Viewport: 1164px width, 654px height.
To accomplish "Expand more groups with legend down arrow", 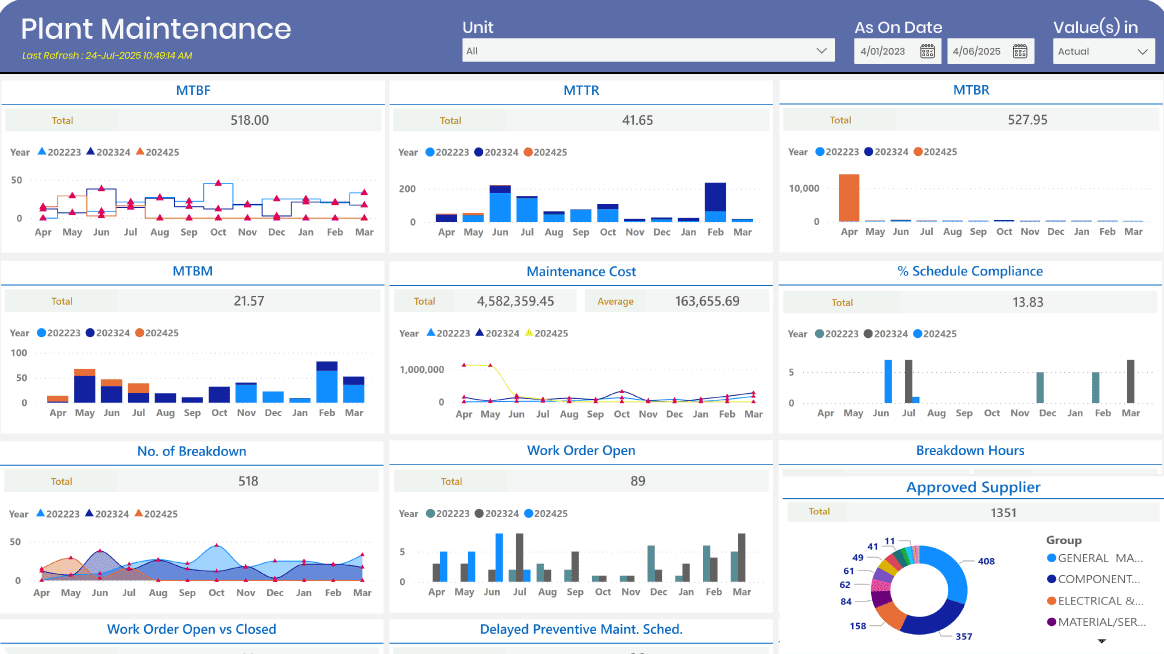I will (x=1102, y=641).
